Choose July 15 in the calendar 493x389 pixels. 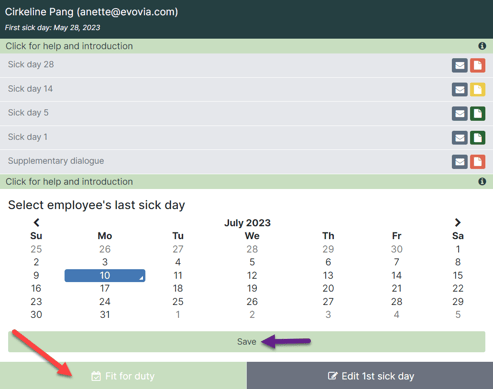458,275
